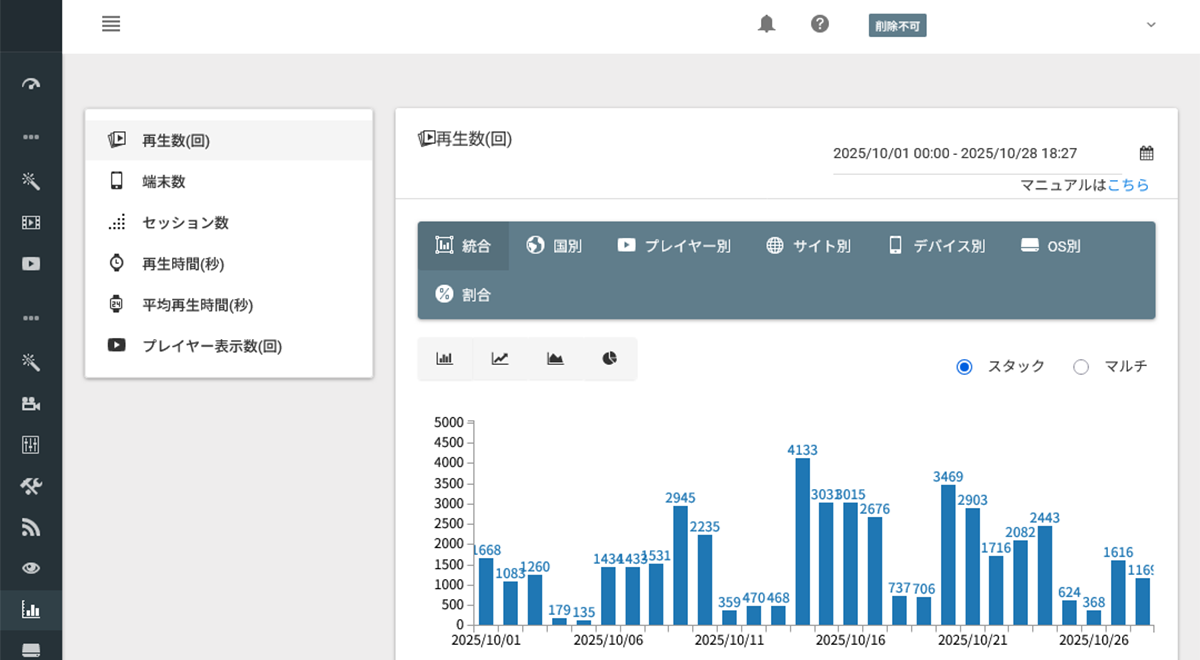Switch chart to line graph view
Screen dimensions: 1200x660
pyautogui.click(x=500, y=358)
